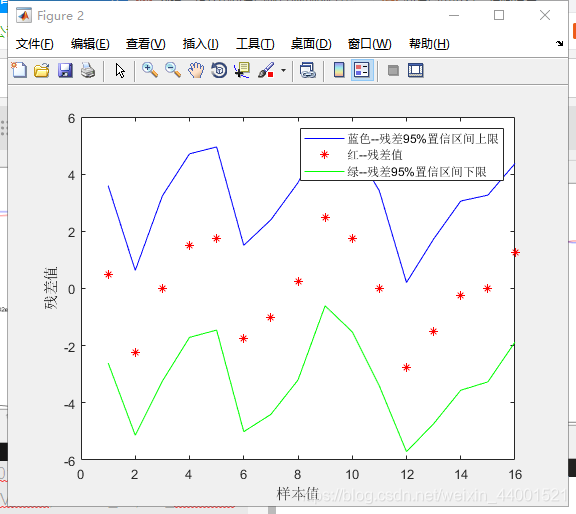
Task: Click the New Figure toolbar icon
Action: 19,70
